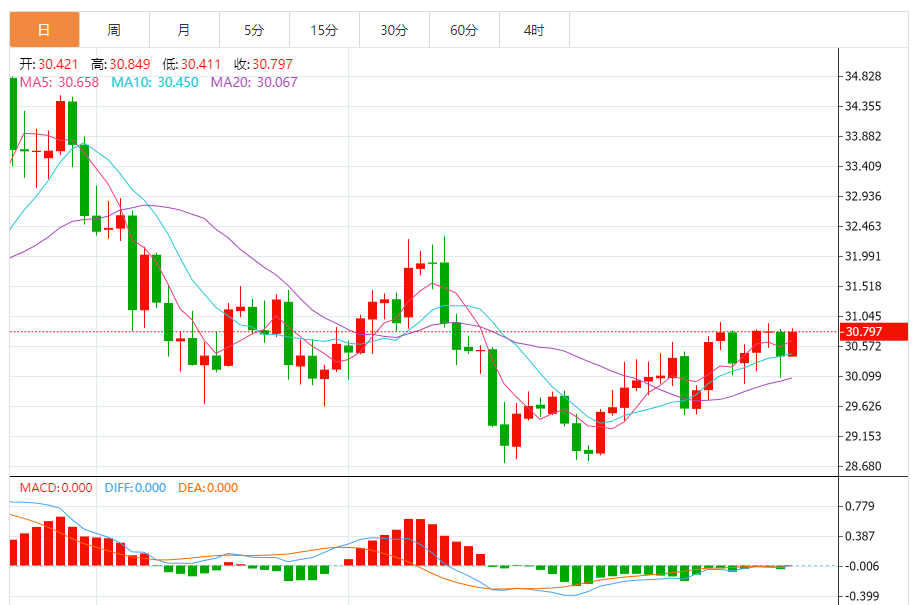Click the MACD:0.000 label
This screenshot has height=605, width=915.
[x=56, y=488]
